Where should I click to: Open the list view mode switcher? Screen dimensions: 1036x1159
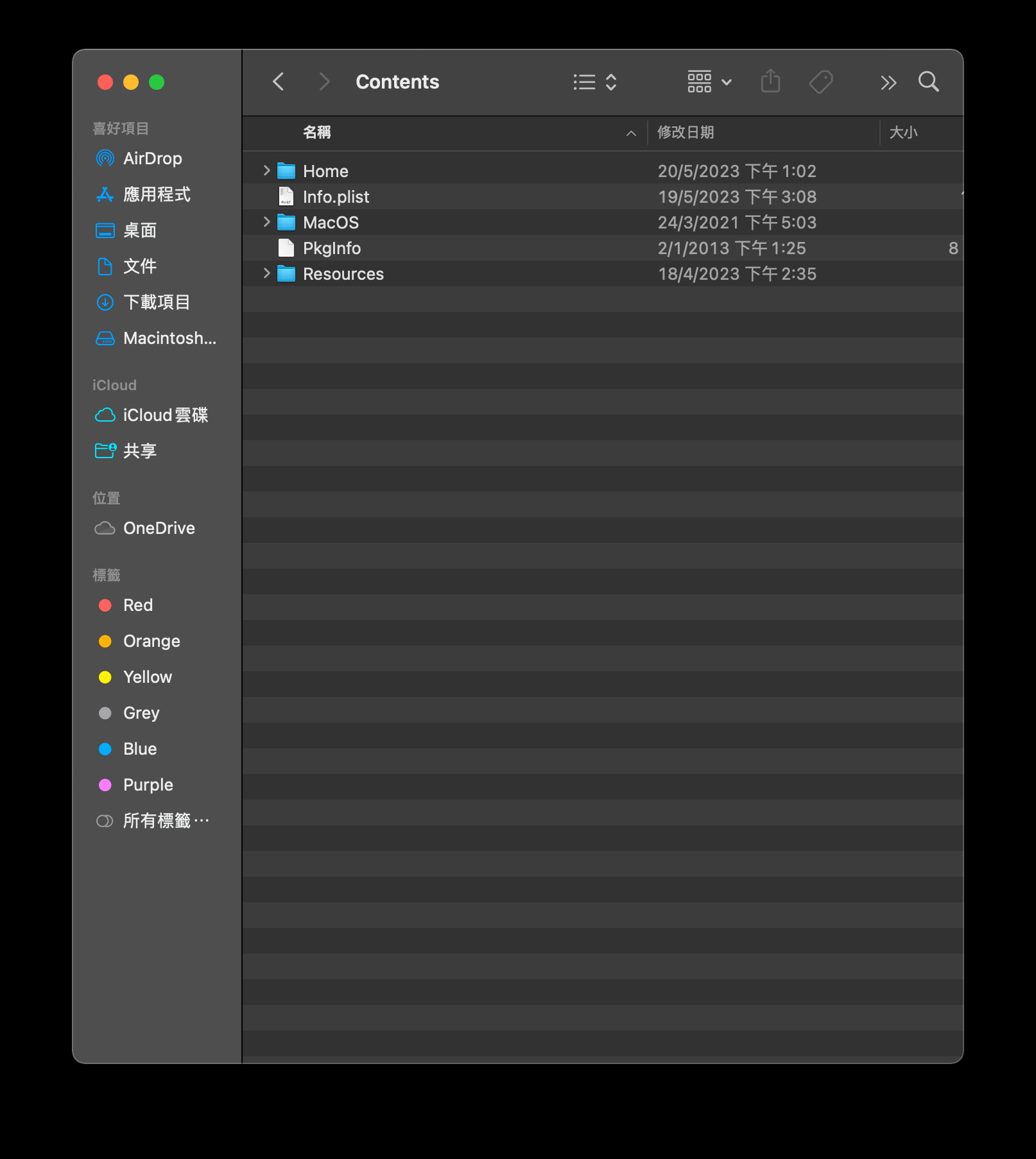[x=594, y=82]
